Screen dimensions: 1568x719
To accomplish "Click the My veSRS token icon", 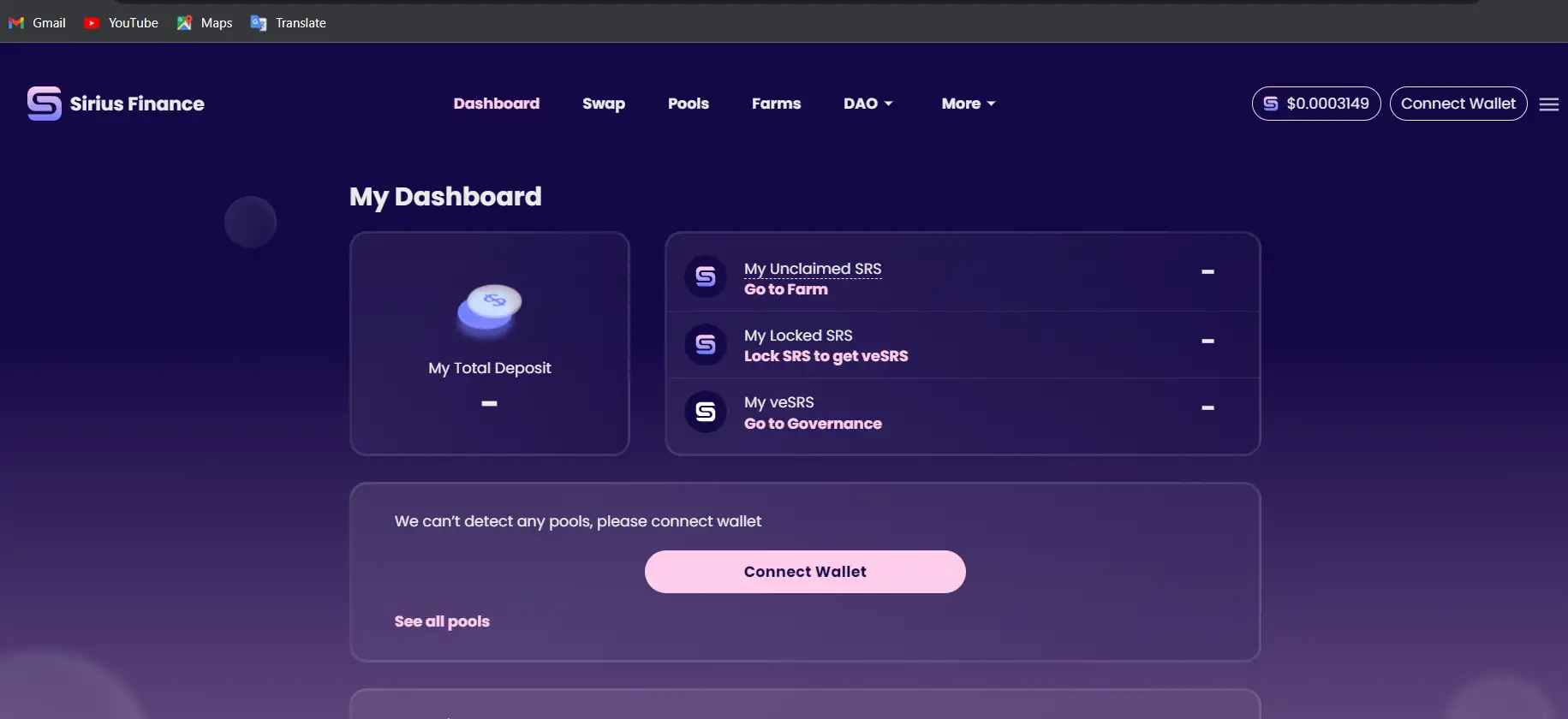I will [x=706, y=412].
